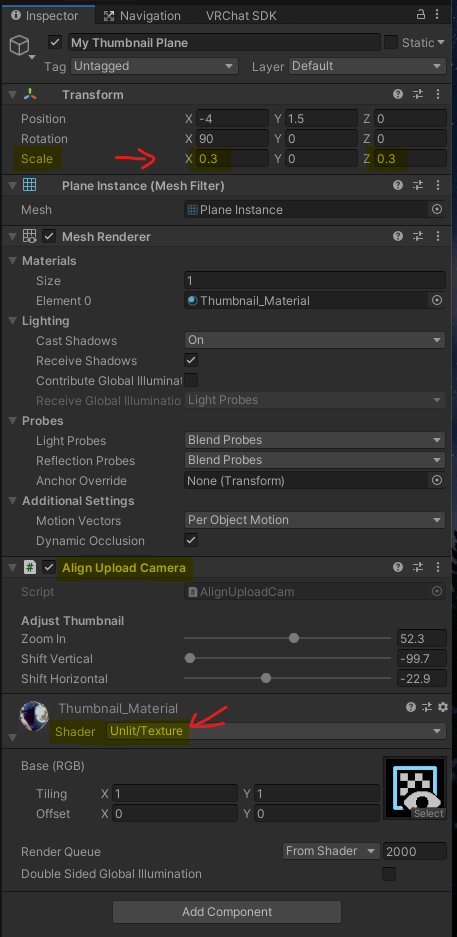Uncheck Receive Shadows

191,360
